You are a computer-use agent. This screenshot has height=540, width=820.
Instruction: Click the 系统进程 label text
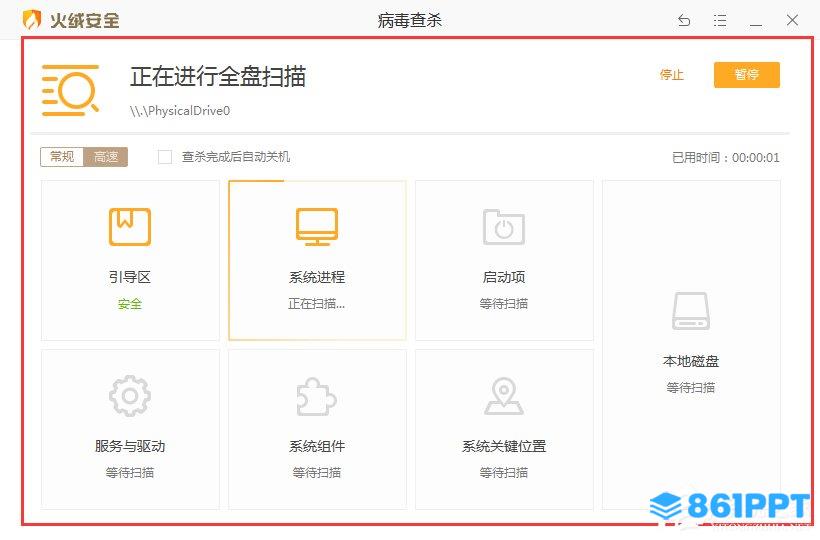[x=317, y=277]
